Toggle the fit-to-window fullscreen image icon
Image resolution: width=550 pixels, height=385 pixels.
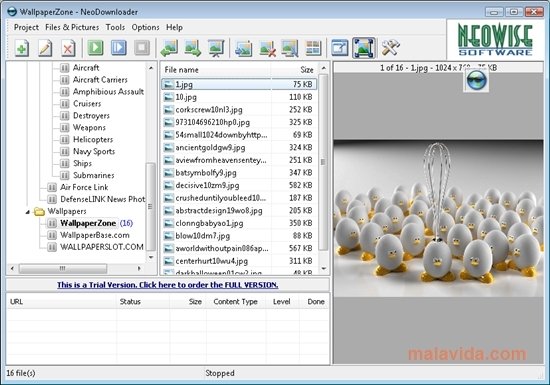(363, 48)
